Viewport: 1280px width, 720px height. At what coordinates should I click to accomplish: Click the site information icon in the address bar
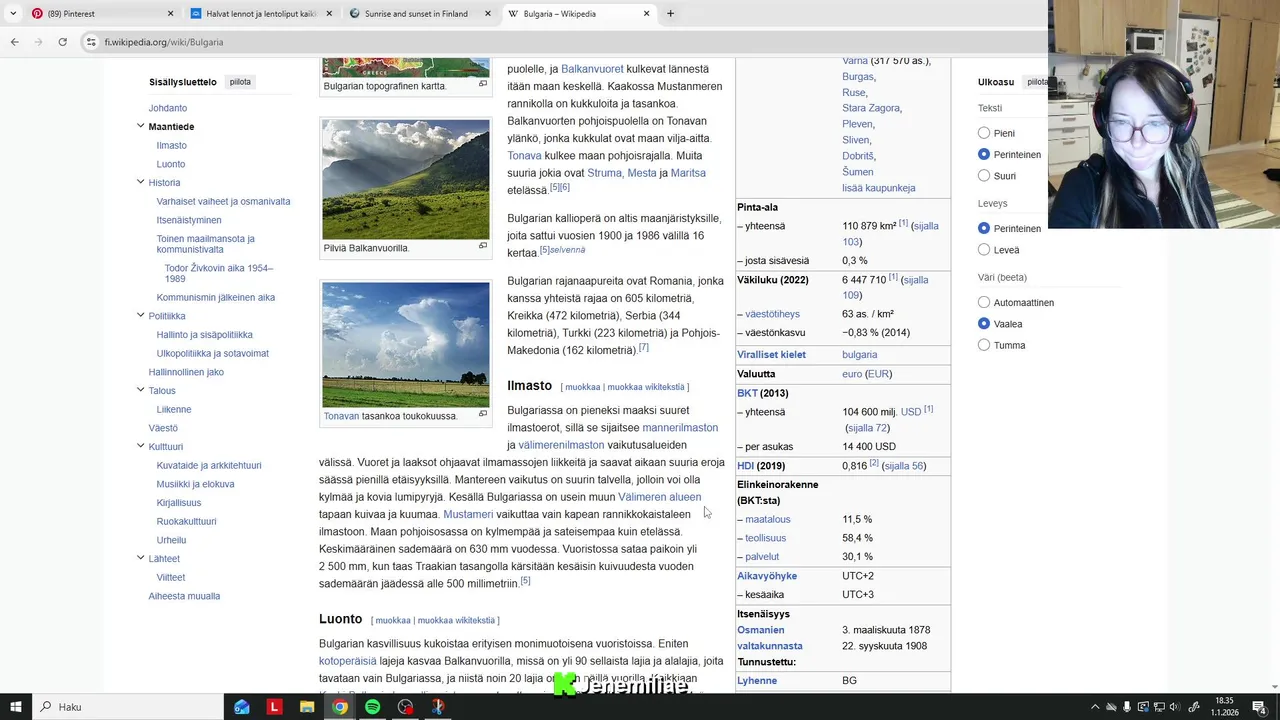coord(91,42)
